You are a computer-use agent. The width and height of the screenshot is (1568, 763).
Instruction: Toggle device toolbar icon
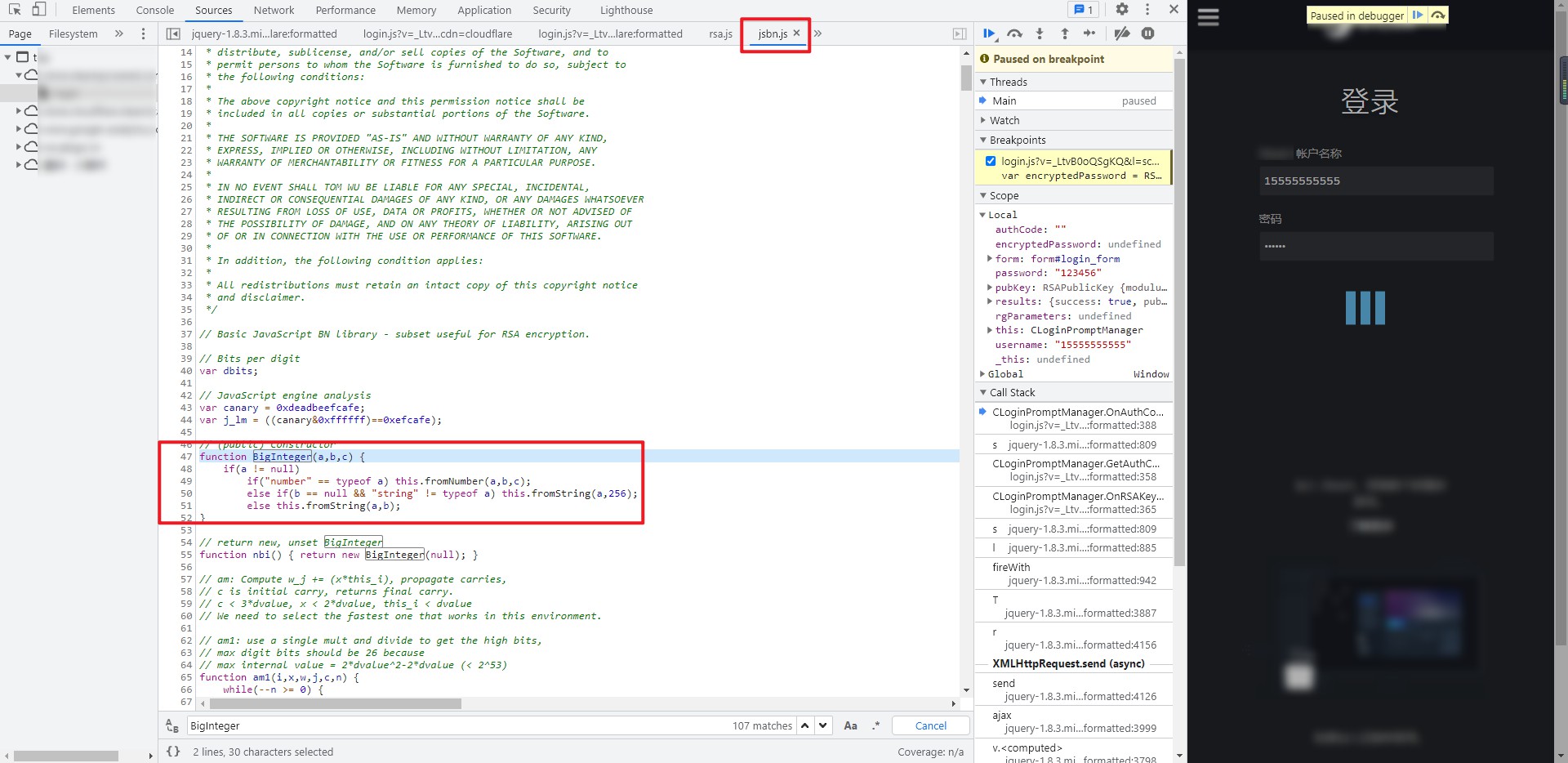[x=38, y=10]
